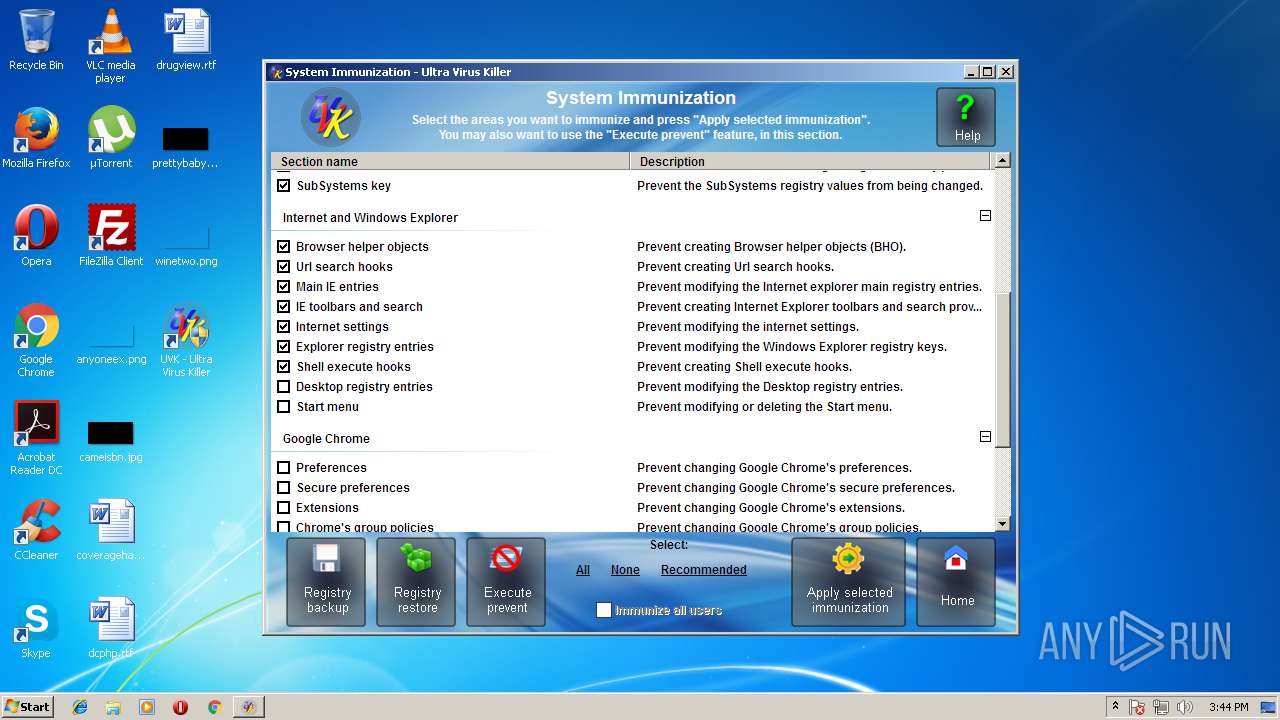Open Internet Explorer in taskbar
This screenshot has width=1280, height=720.
(80, 707)
